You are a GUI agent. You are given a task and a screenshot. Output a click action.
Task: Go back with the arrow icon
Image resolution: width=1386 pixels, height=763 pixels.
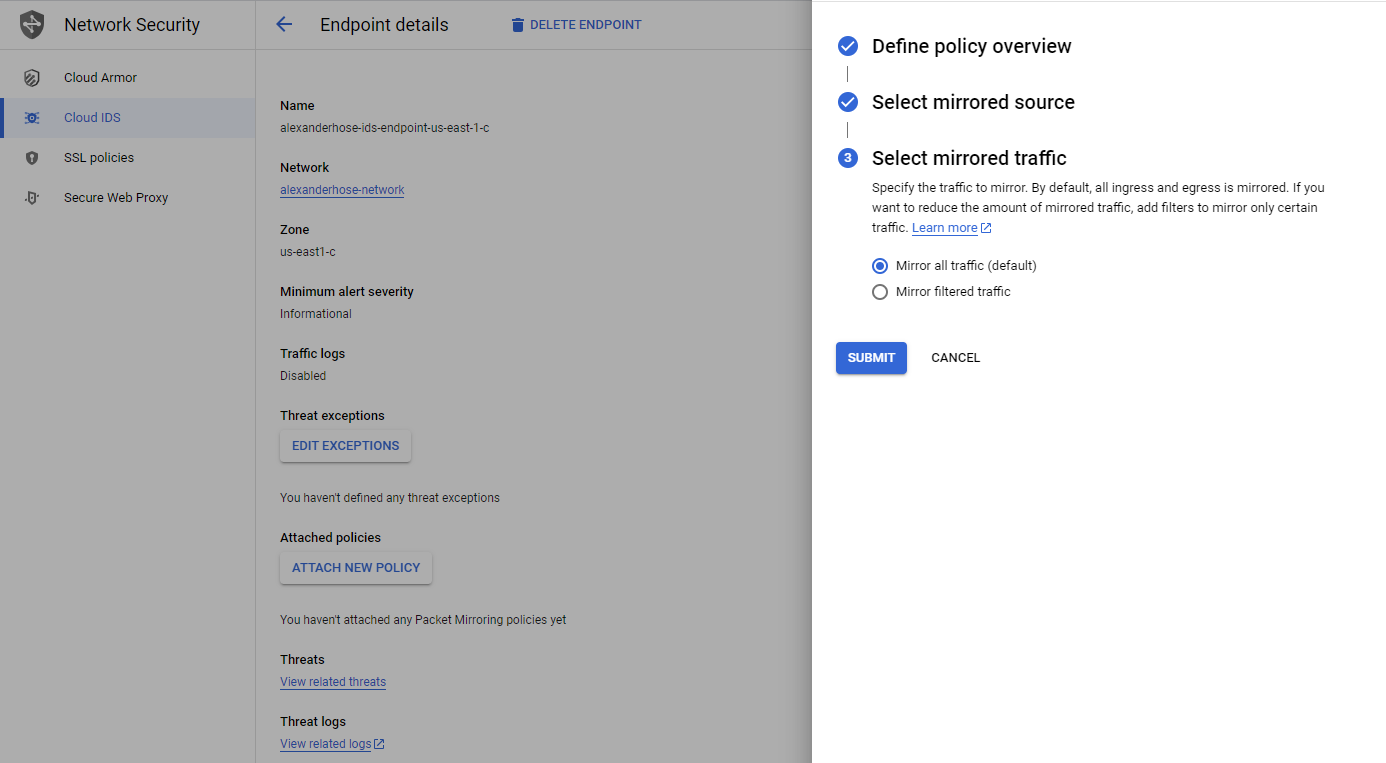pos(284,25)
